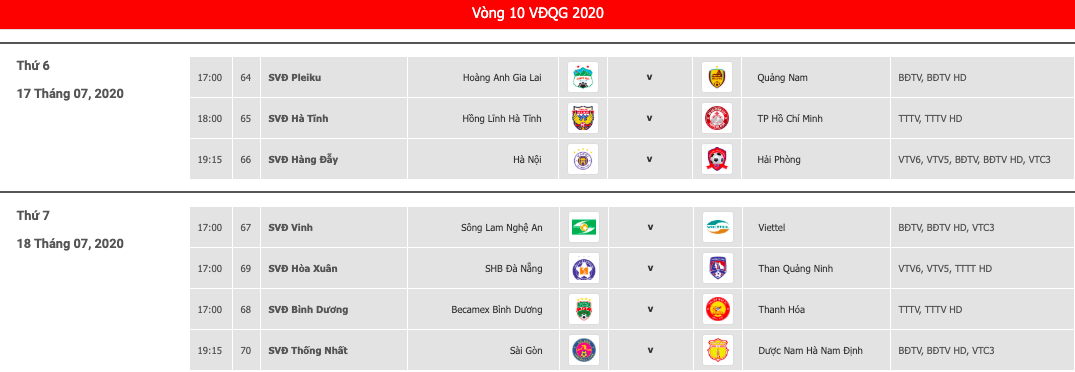
Task: Click the Hà Nội FC crest
Action: 583,159
